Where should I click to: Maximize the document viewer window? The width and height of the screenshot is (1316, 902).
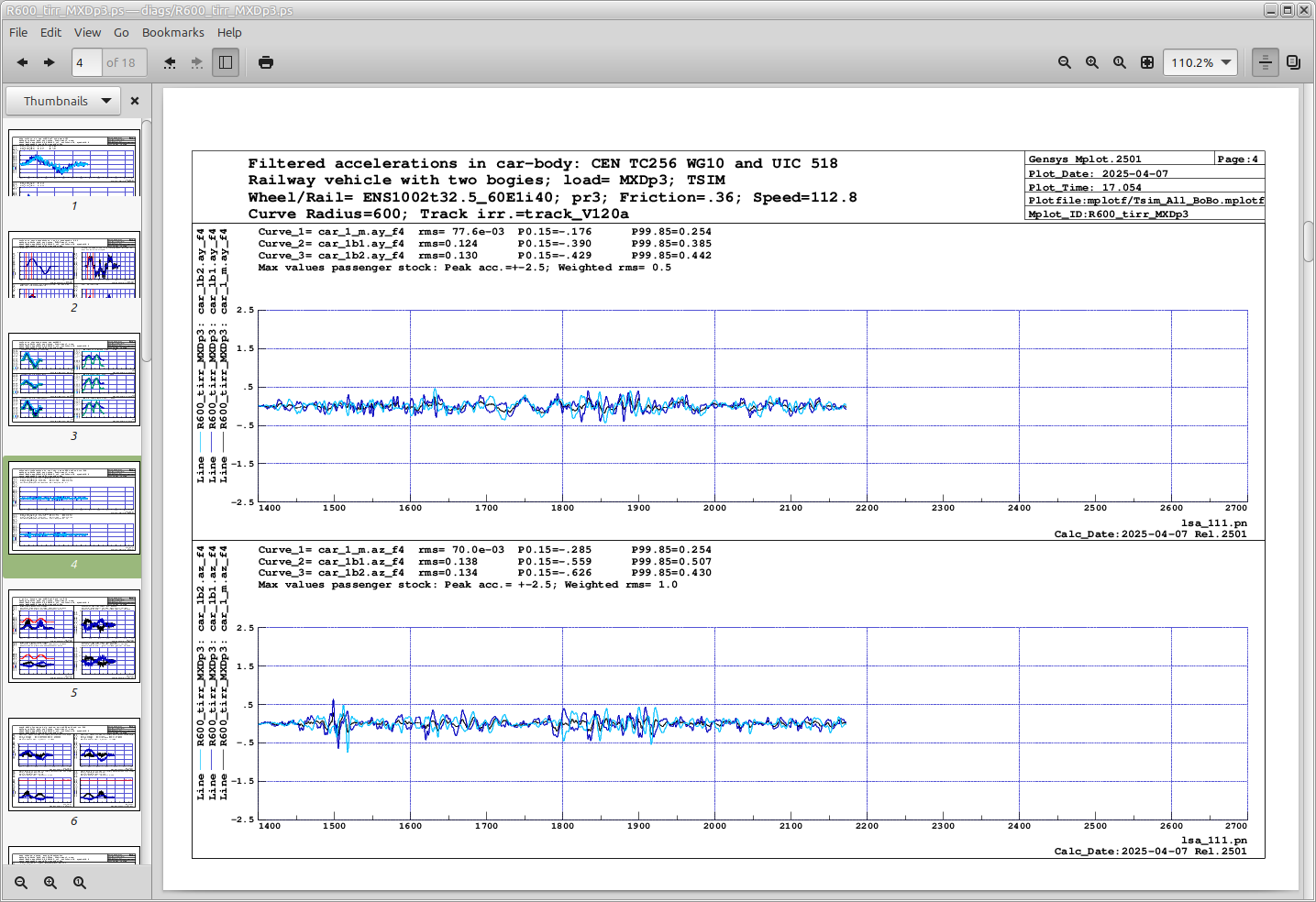pos(1288,10)
